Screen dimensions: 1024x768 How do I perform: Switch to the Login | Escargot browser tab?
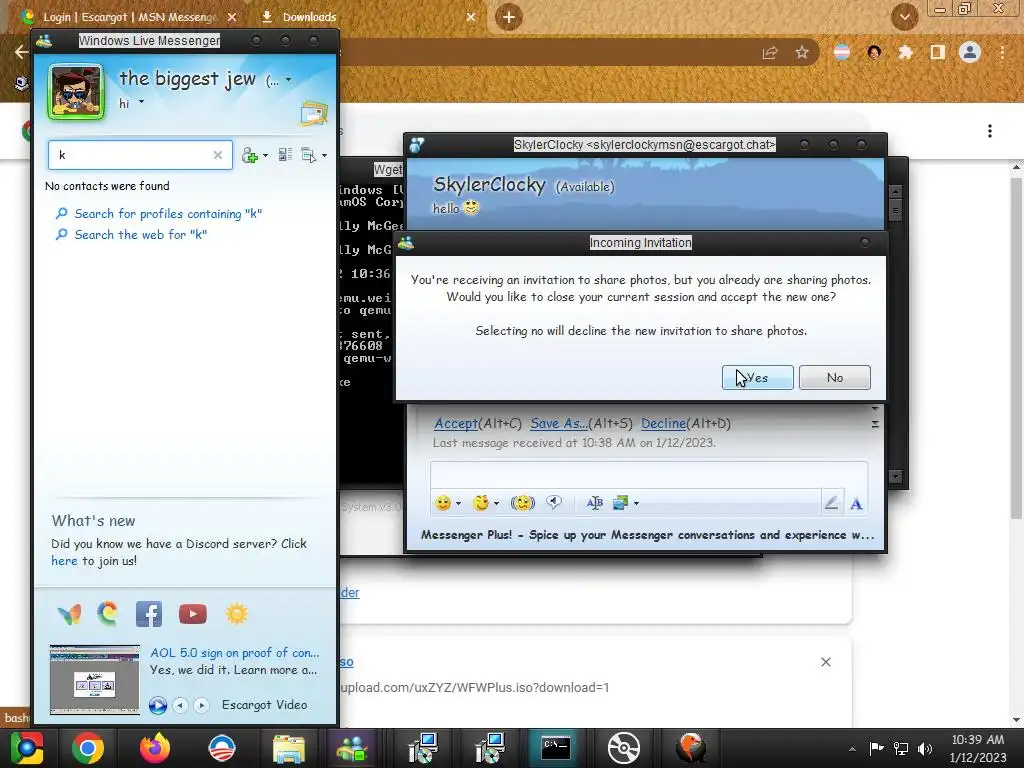click(x=128, y=17)
